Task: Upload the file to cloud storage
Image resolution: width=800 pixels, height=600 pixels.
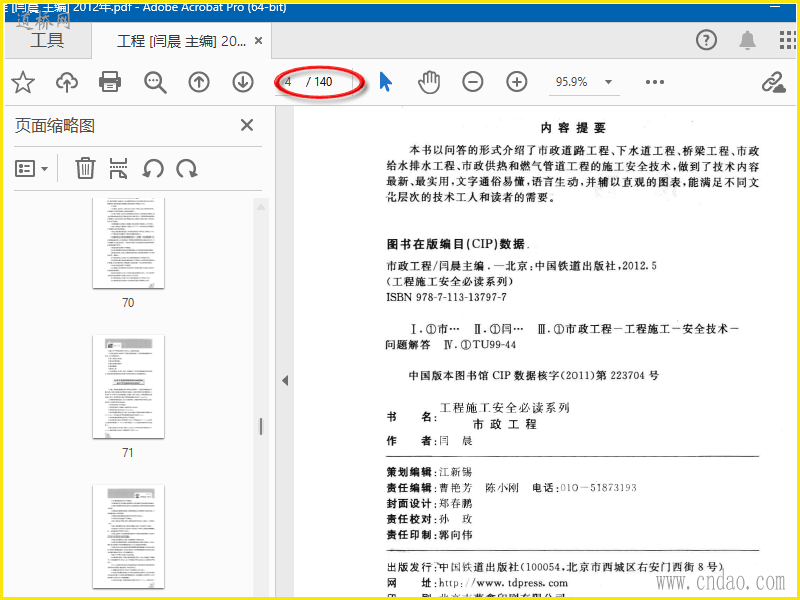Action: (x=67, y=82)
